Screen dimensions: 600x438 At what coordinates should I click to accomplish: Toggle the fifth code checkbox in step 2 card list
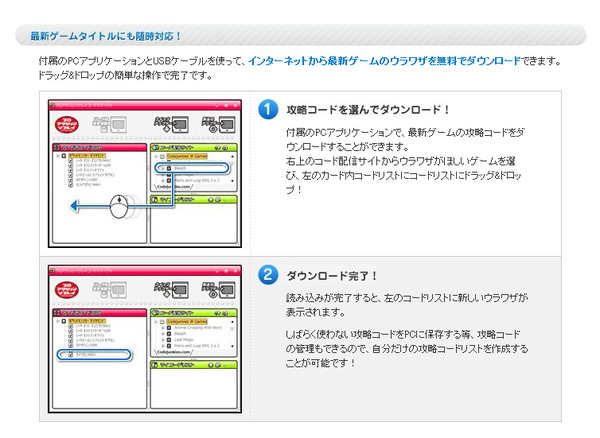[x=70, y=345]
